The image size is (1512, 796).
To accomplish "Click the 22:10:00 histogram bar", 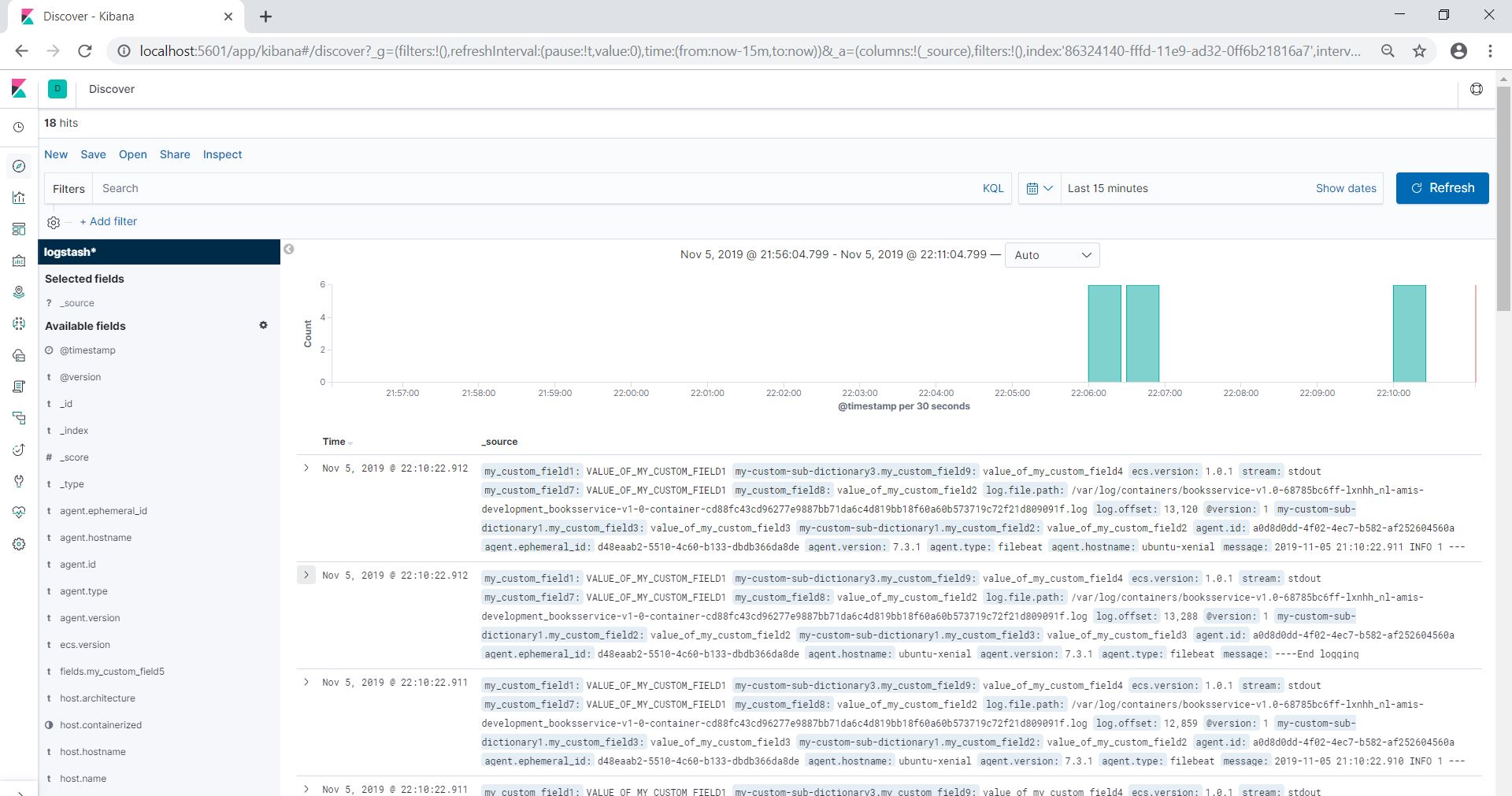I will tap(1408, 334).
